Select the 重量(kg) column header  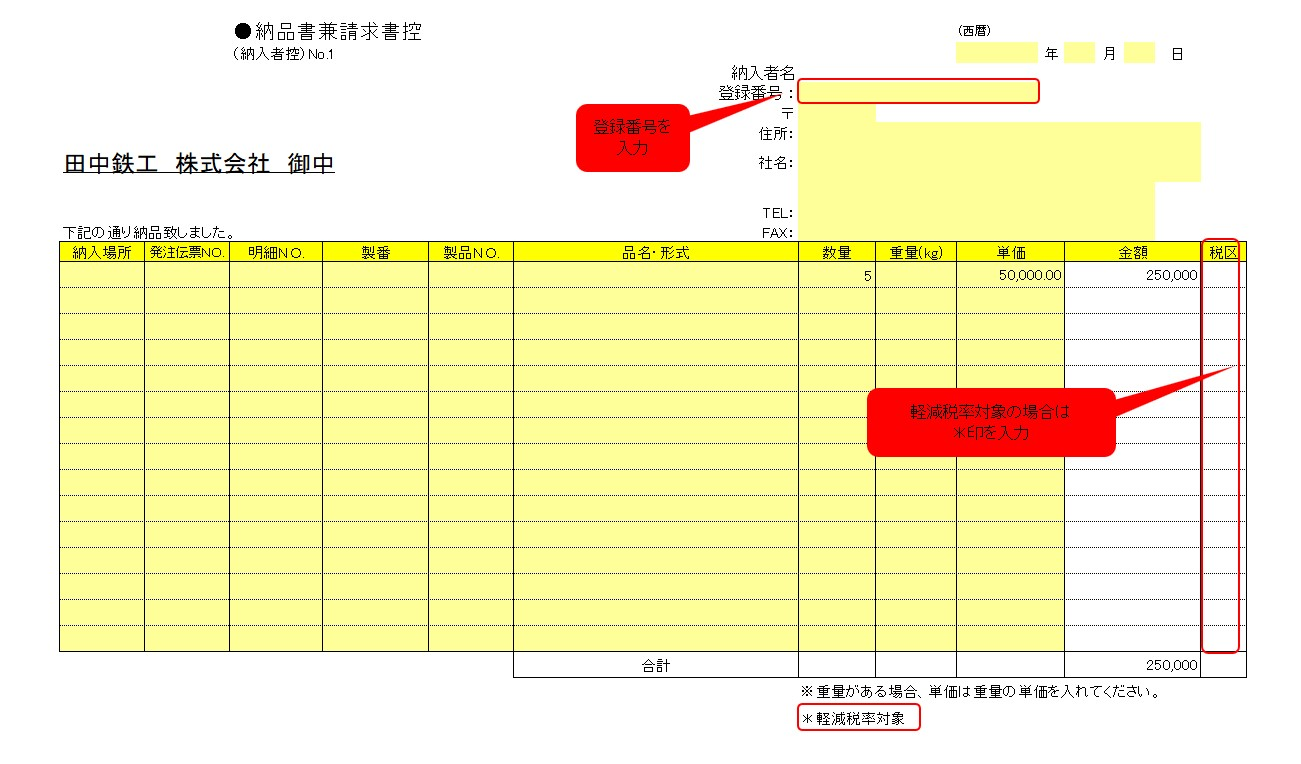[x=916, y=252]
